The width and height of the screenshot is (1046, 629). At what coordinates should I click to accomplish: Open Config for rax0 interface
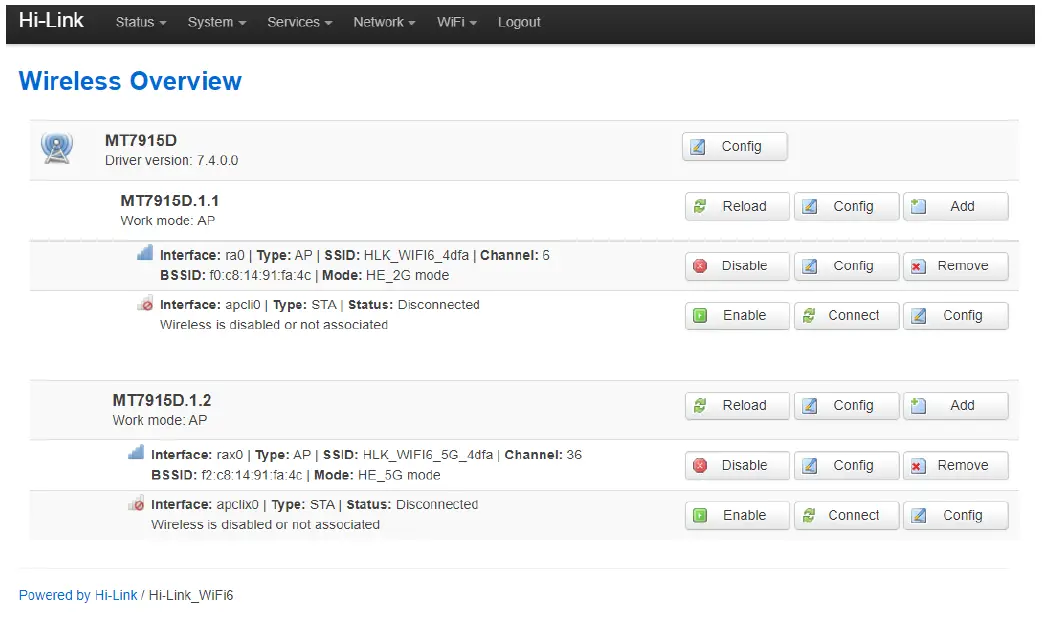tap(847, 466)
